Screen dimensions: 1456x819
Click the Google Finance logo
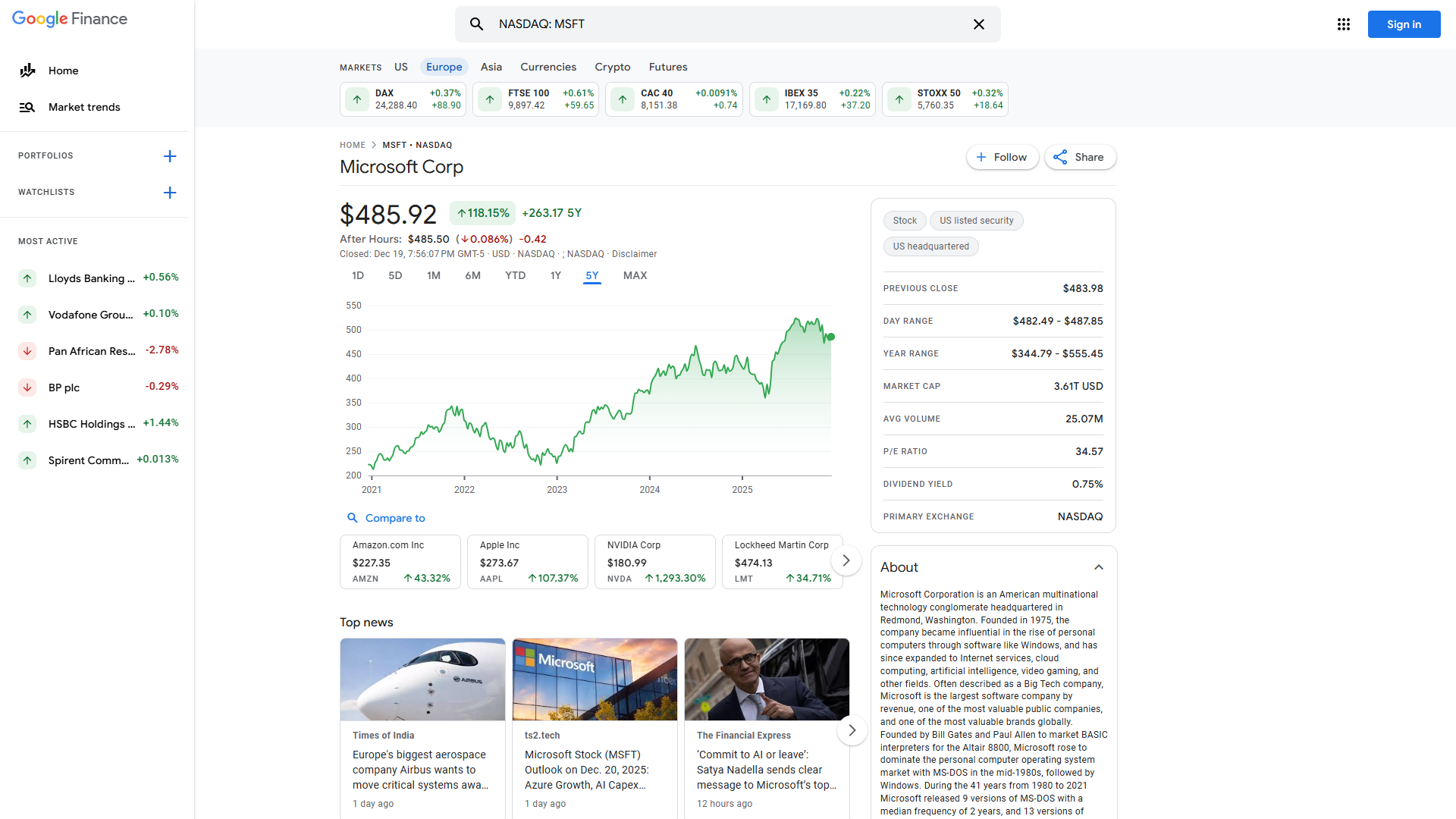69,19
